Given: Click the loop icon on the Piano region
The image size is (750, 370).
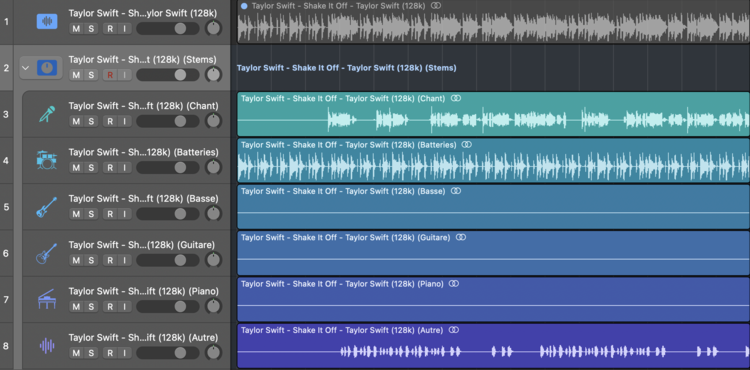Looking at the screenshot, I should 454,283.
